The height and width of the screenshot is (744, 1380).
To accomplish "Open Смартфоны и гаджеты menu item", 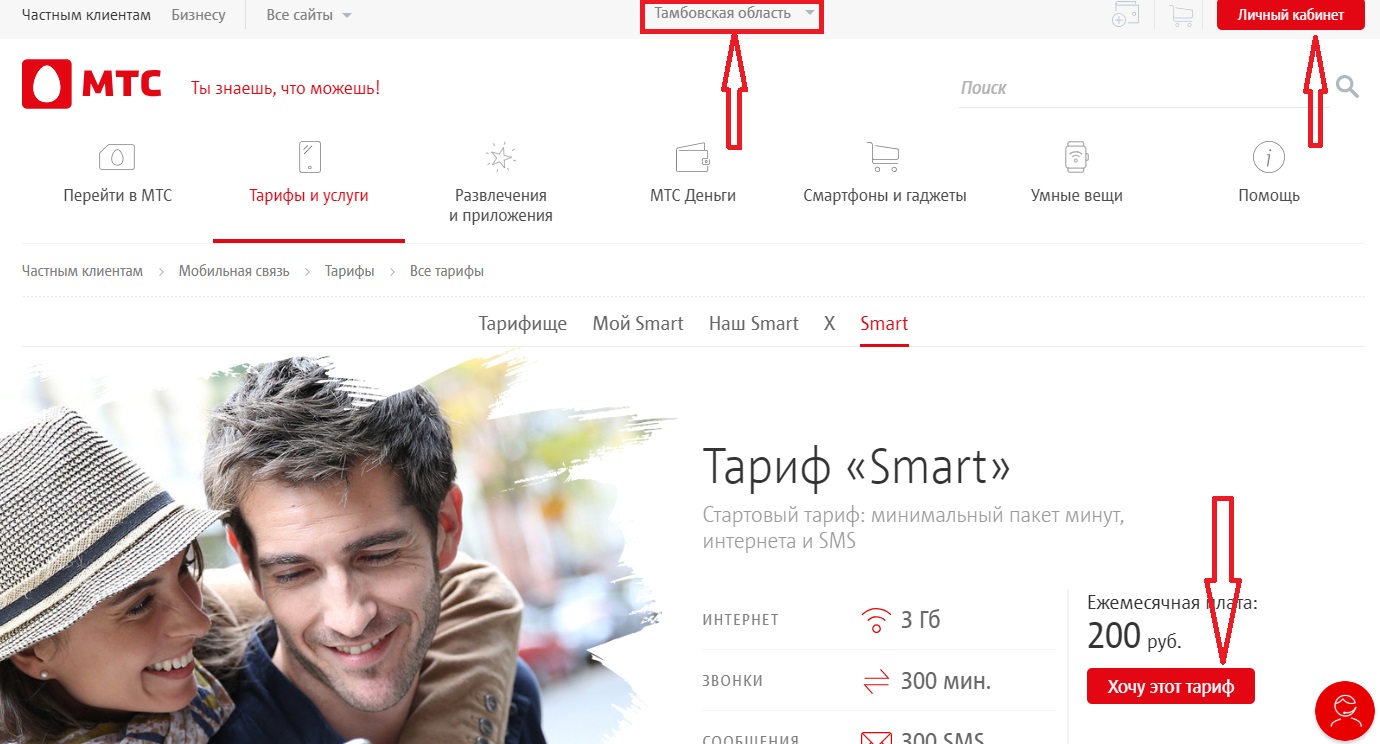I will coord(885,196).
